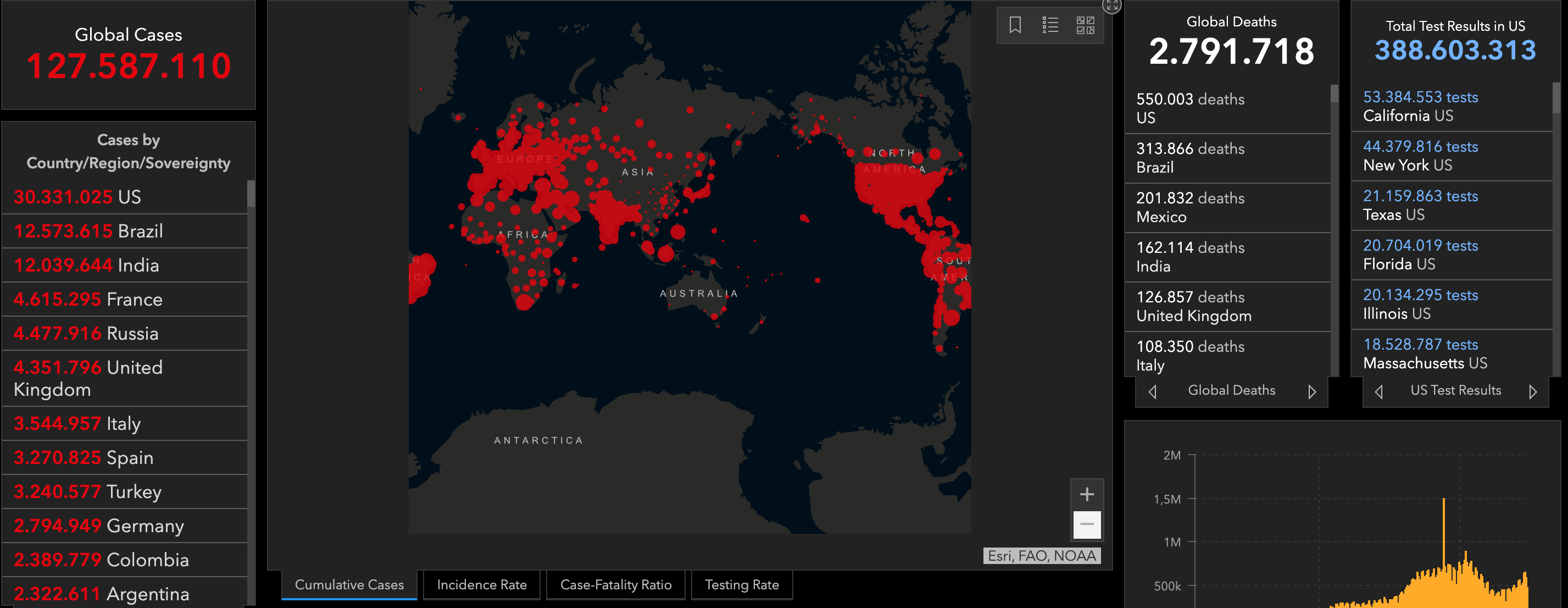This screenshot has height=608, width=1568.
Task: Switch to Incidence Rate tab
Action: [481, 585]
